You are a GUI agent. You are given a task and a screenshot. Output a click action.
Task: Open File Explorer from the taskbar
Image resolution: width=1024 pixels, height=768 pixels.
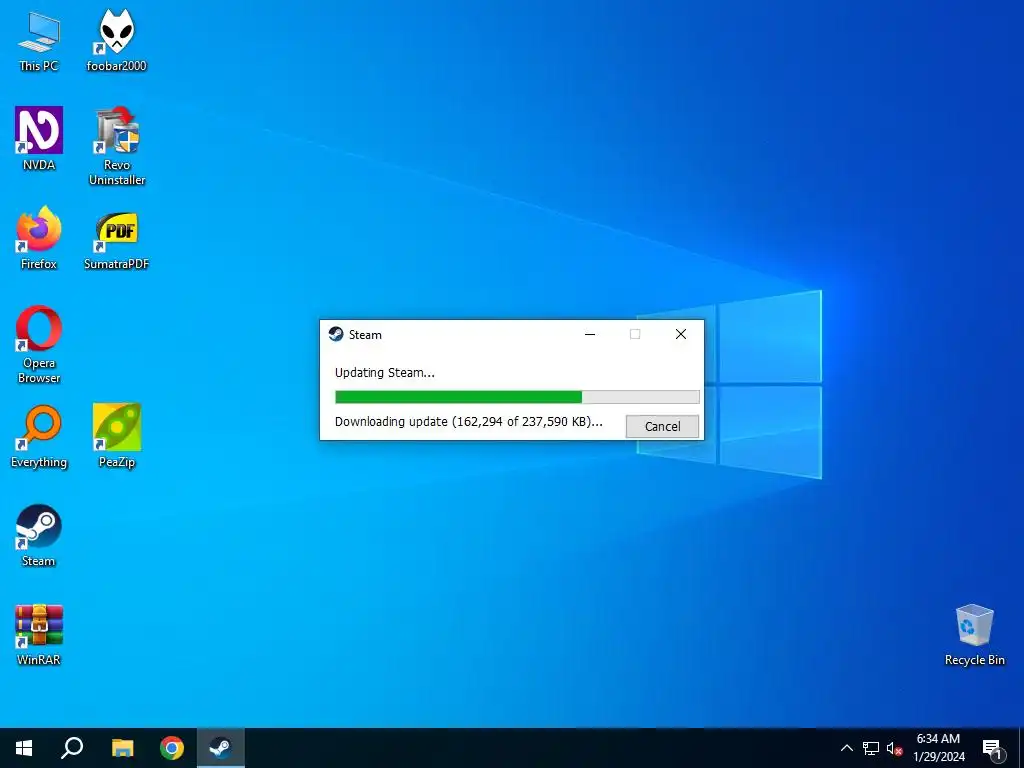coord(122,748)
